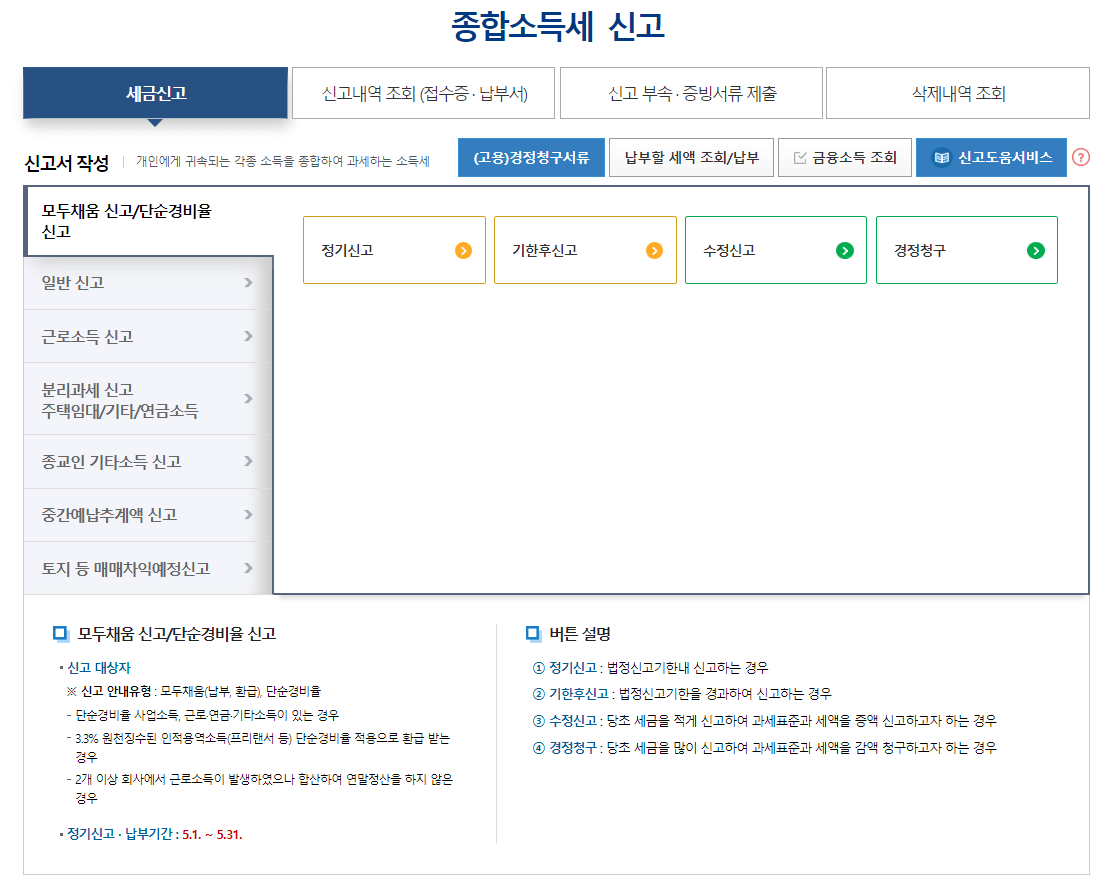Expand the 종교인 기타소득 신고 chevron
The height and width of the screenshot is (892, 1115).
click(x=248, y=461)
